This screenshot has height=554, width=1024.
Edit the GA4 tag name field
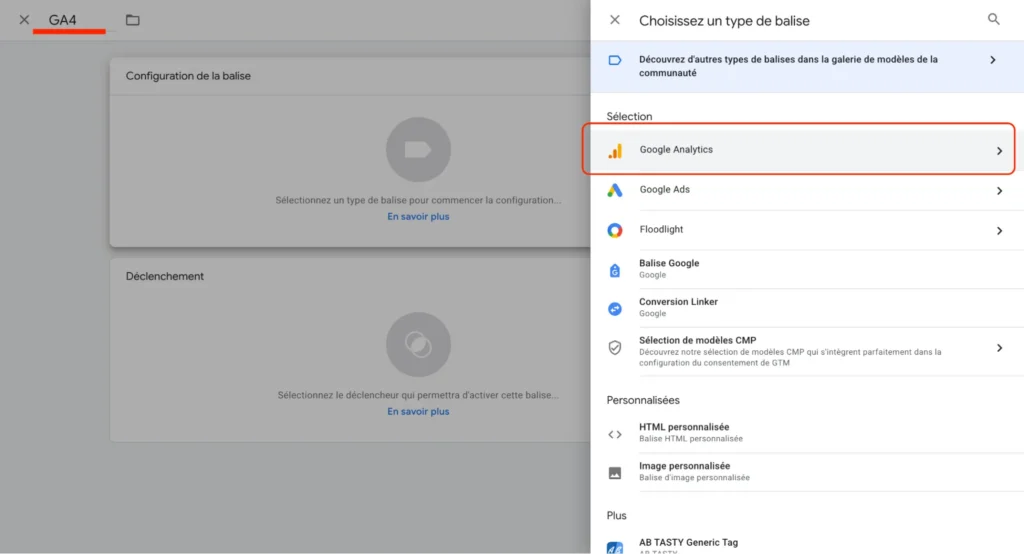coord(63,20)
